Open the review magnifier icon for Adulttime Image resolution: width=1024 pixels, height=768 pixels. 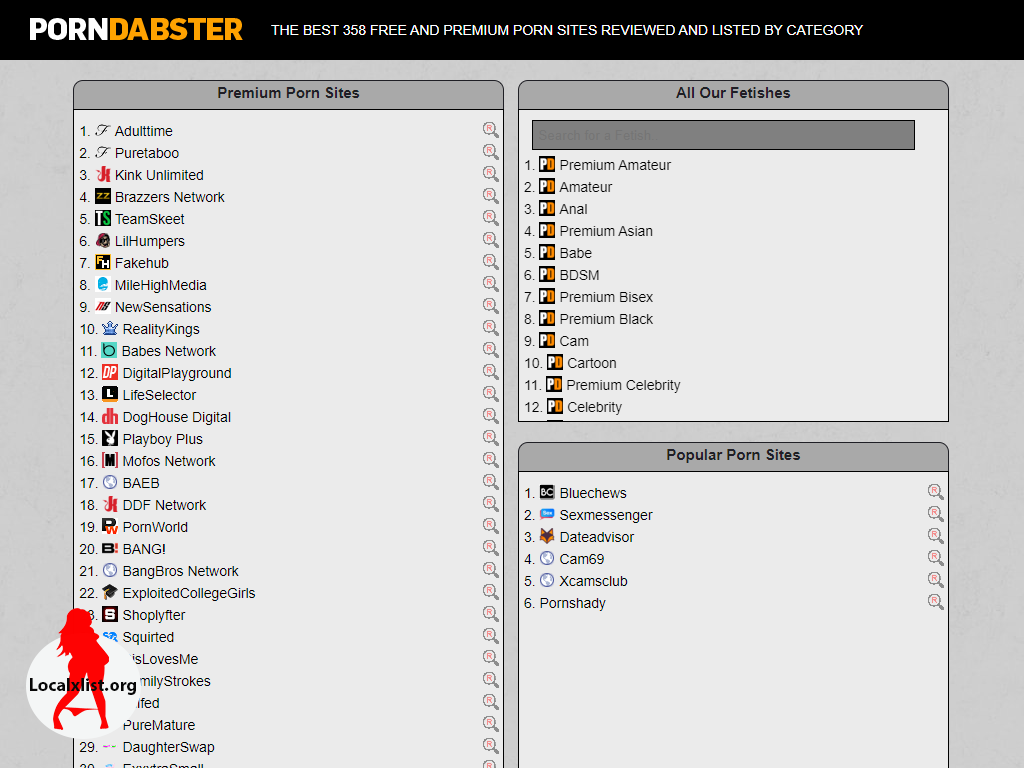click(490, 130)
